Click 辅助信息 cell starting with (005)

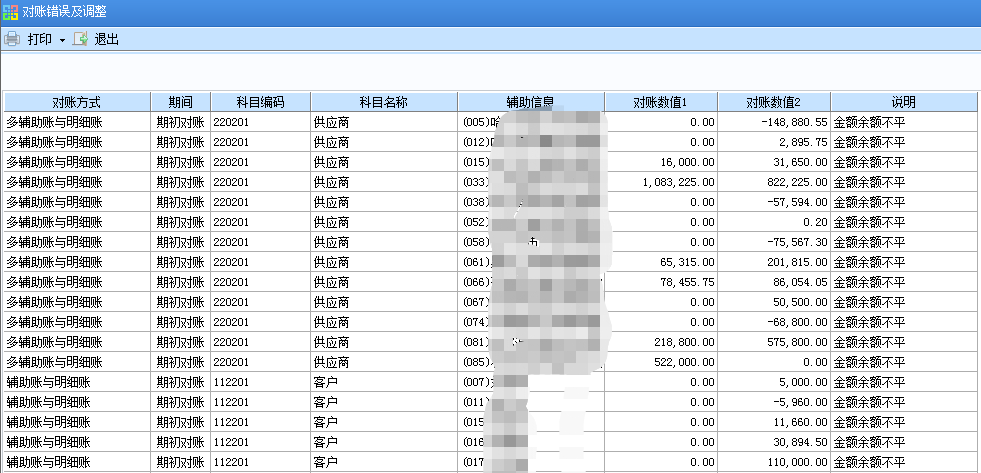point(531,122)
